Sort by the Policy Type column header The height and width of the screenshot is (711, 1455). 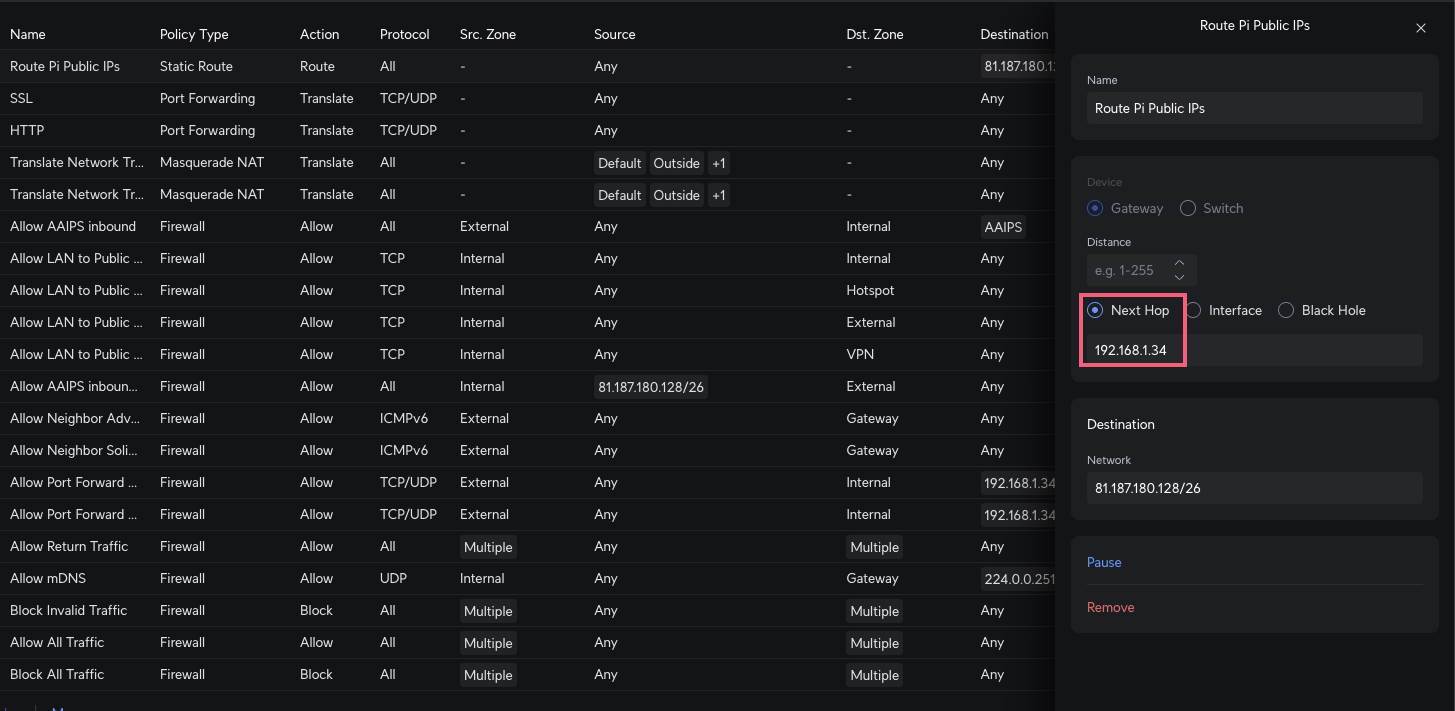tap(194, 34)
